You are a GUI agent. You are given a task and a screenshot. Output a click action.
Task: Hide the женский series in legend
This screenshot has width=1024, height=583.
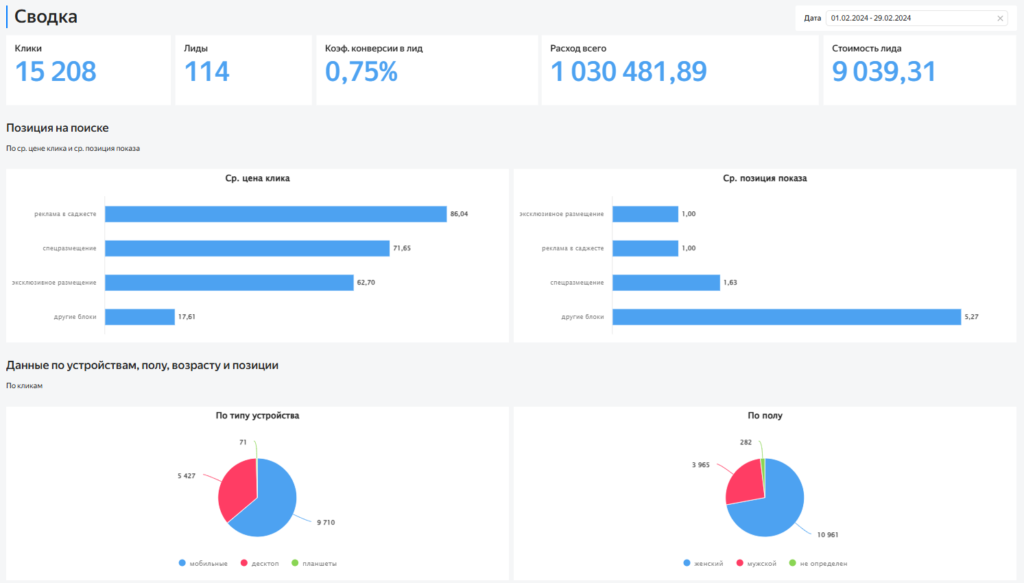(x=703, y=564)
